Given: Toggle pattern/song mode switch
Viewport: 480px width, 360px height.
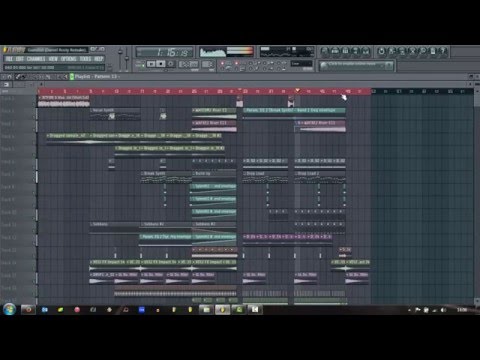Looking at the screenshot, I should pyautogui.click(x=140, y=64).
